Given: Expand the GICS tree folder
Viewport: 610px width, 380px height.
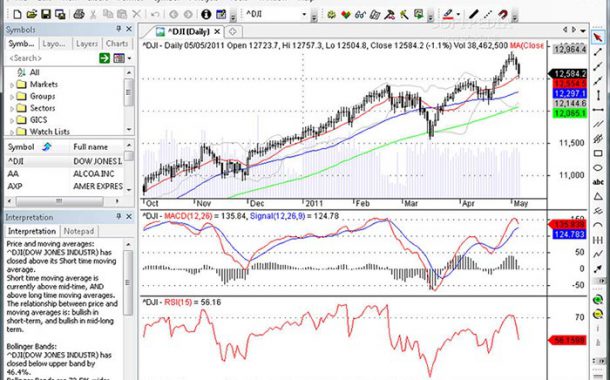Looking at the screenshot, I should (x=12, y=121).
